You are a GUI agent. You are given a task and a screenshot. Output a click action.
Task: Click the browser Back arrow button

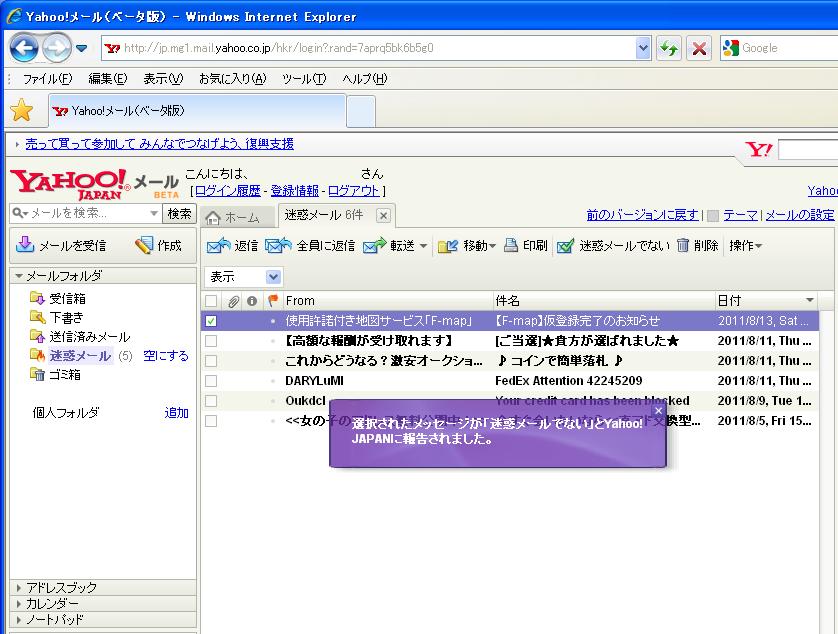coord(24,48)
